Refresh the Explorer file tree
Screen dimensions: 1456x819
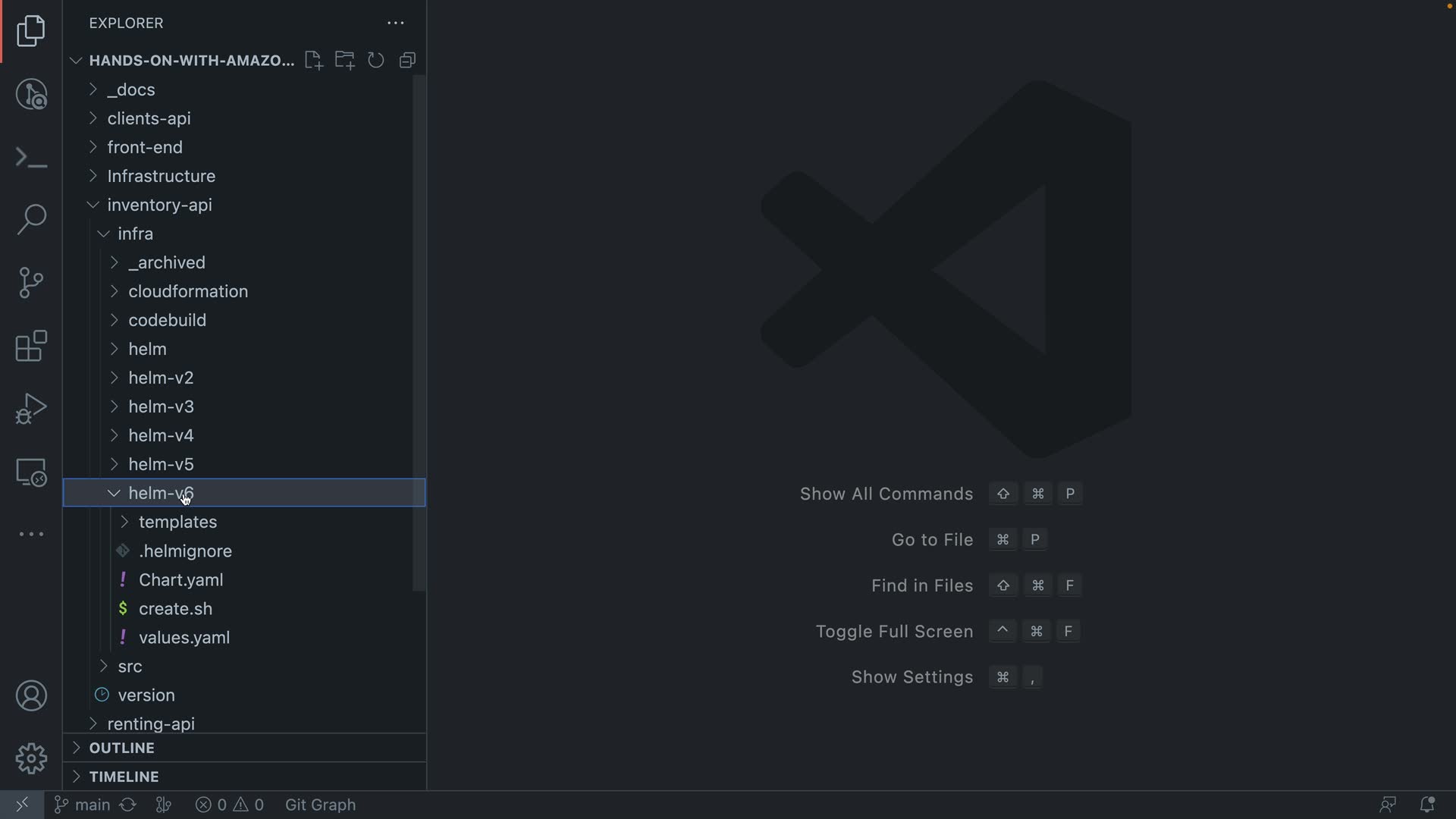376,61
